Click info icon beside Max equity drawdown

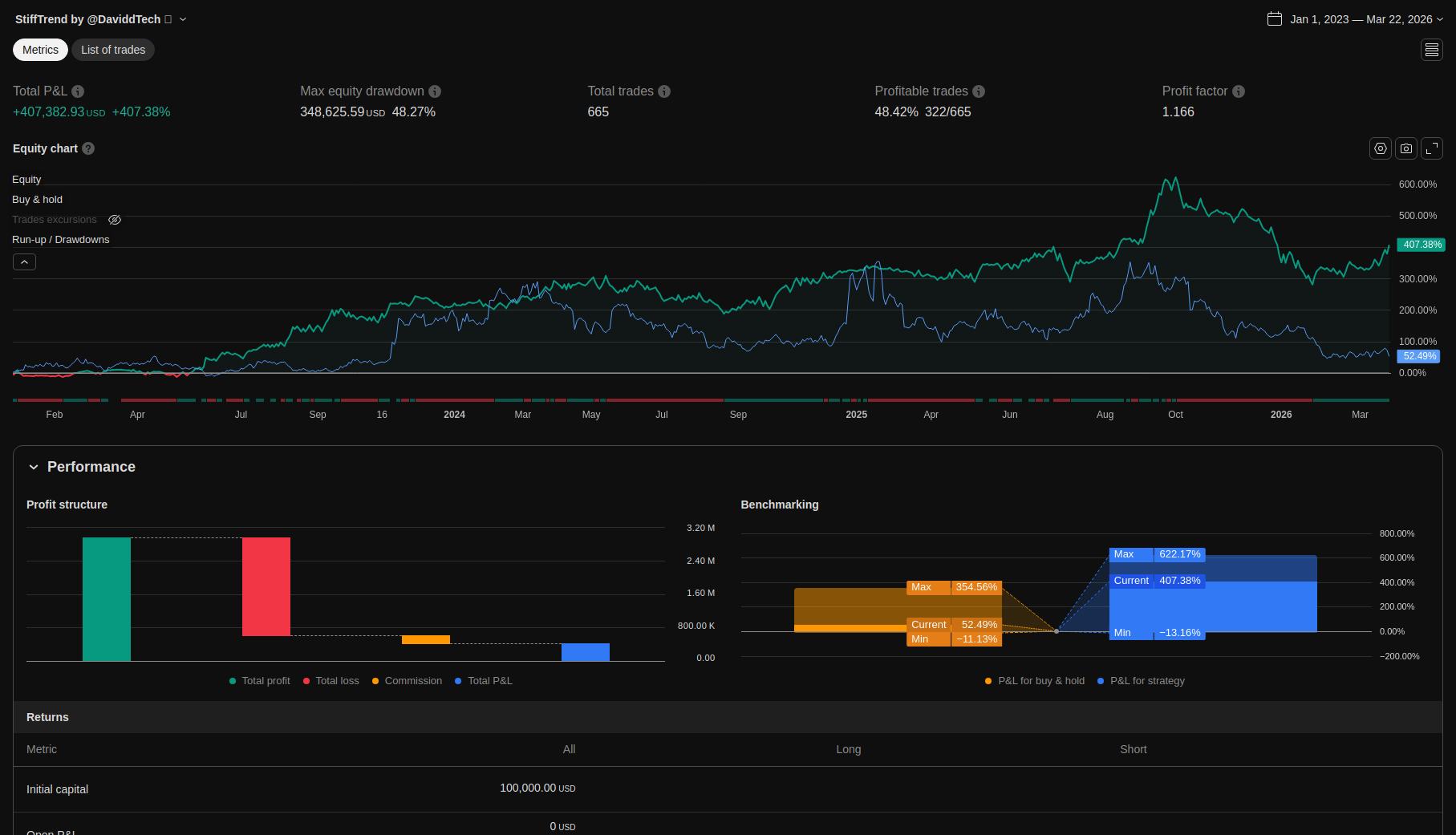tap(435, 91)
